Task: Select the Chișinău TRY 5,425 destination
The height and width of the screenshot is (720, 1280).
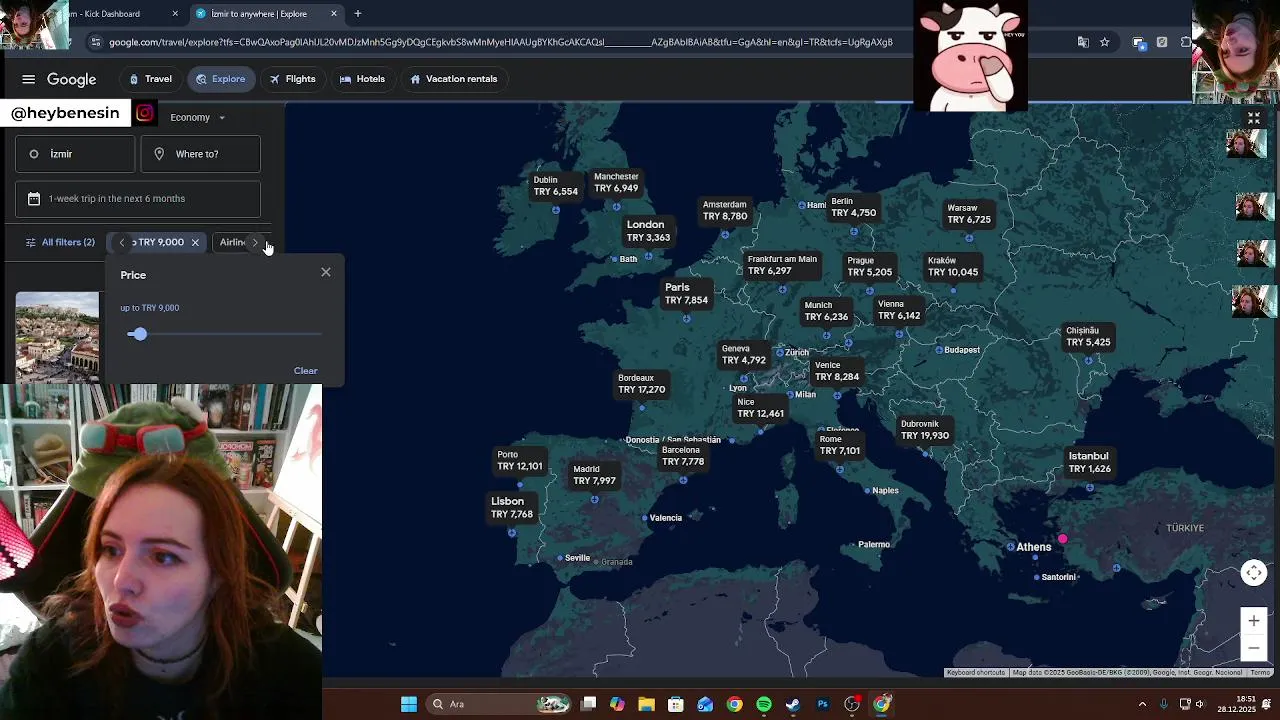Action: (1088, 336)
